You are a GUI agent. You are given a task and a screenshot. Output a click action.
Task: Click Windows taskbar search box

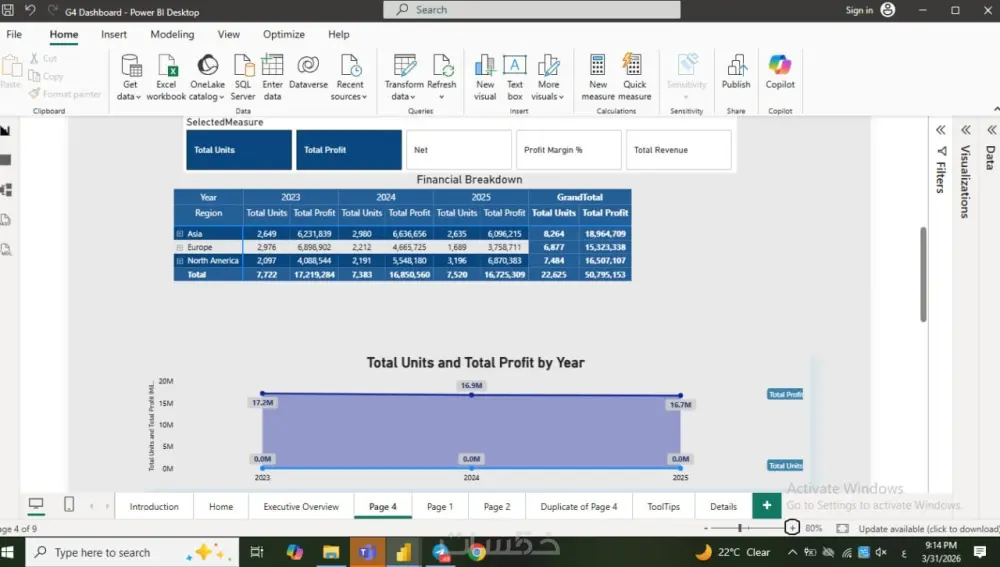pyautogui.click(x=132, y=552)
